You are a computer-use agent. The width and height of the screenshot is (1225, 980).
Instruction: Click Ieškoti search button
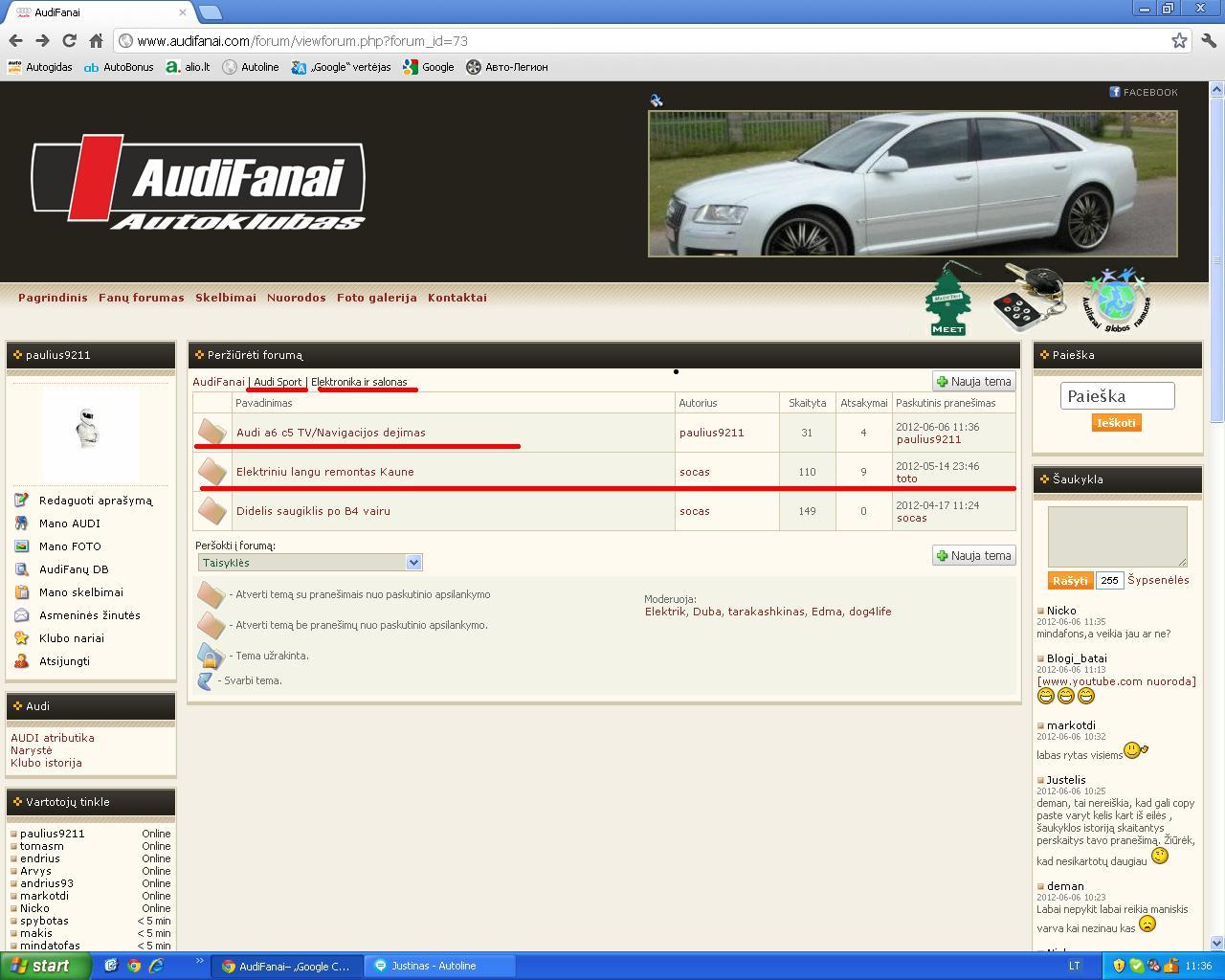point(1116,423)
